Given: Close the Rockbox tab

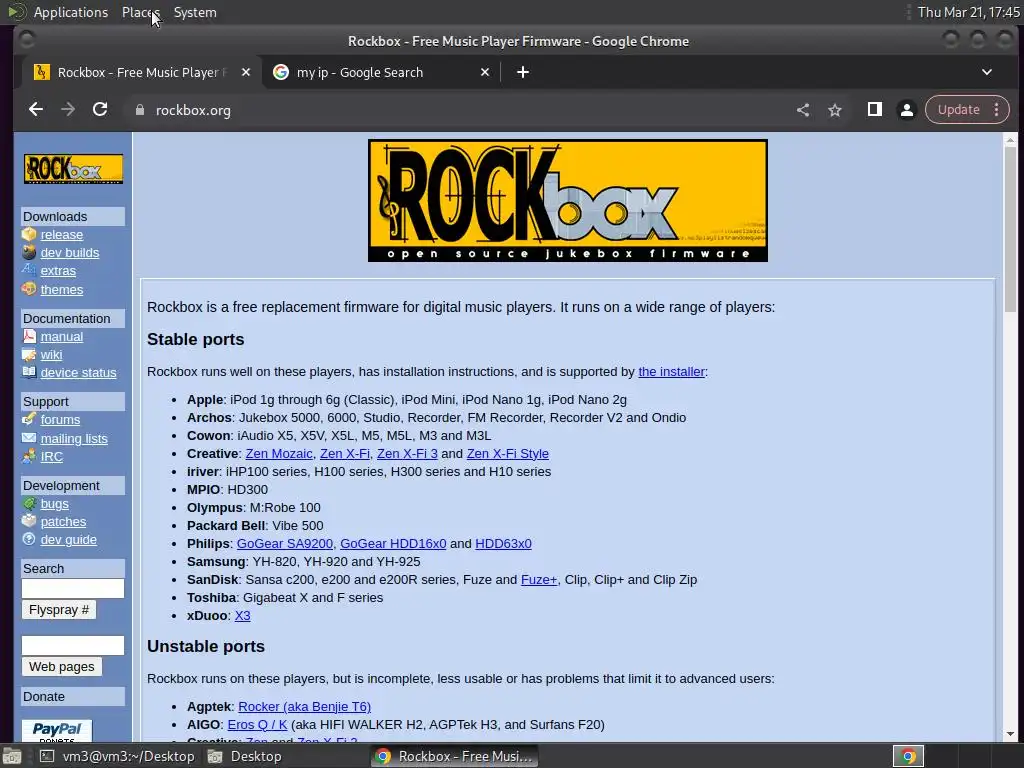Looking at the screenshot, I should [246, 72].
